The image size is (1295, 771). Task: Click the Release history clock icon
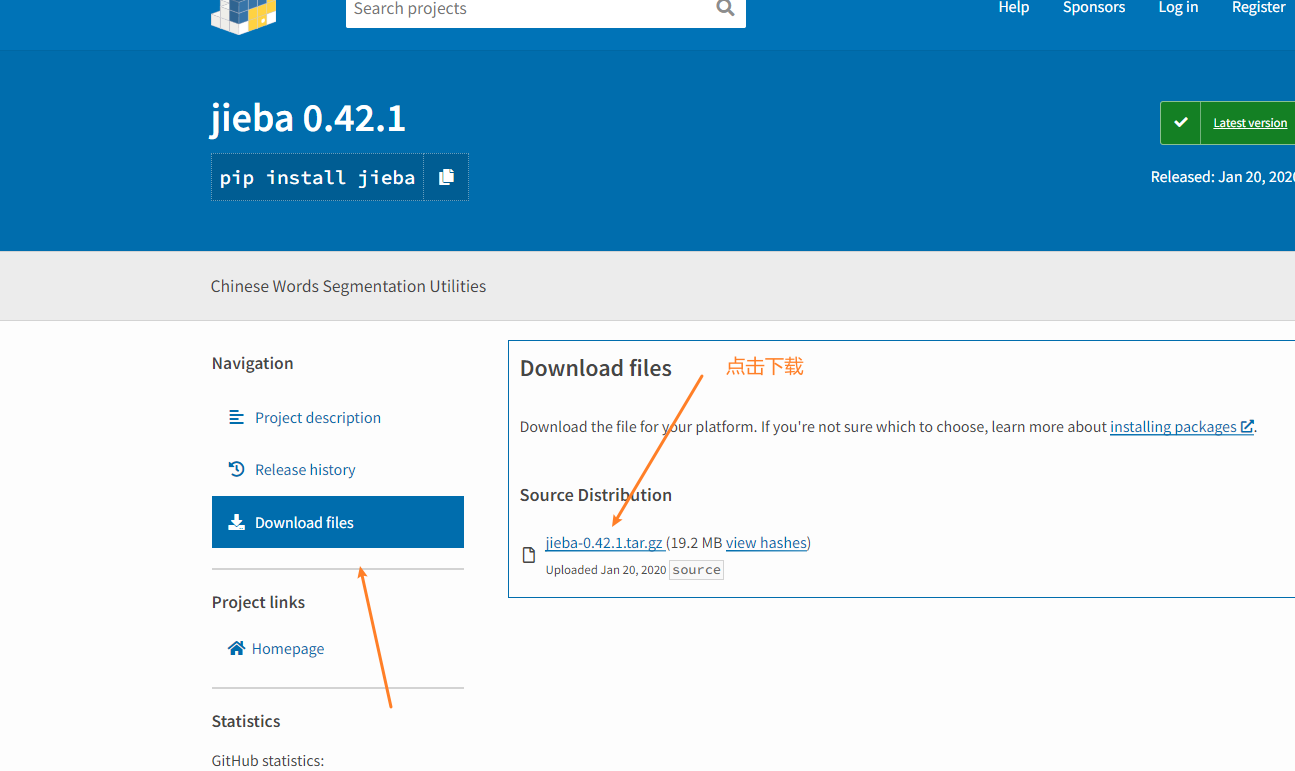[236, 469]
